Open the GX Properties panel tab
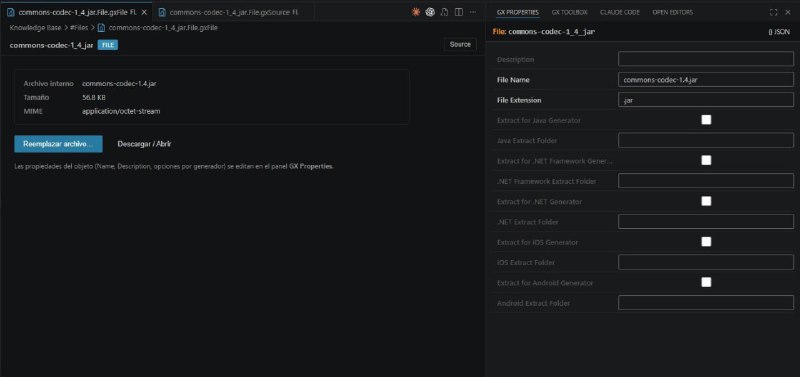The height and width of the screenshot is (377, 800). point(517,12)
